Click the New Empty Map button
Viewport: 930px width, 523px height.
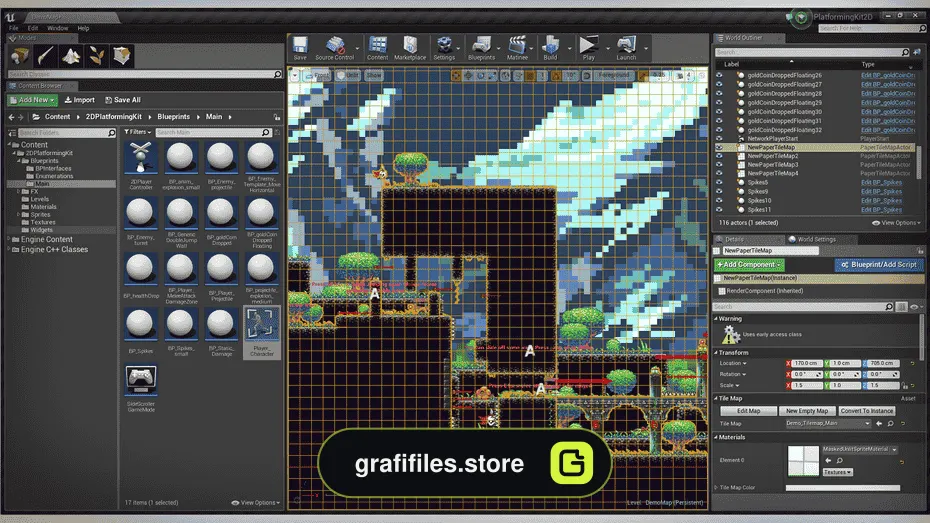tap(807, 411)
